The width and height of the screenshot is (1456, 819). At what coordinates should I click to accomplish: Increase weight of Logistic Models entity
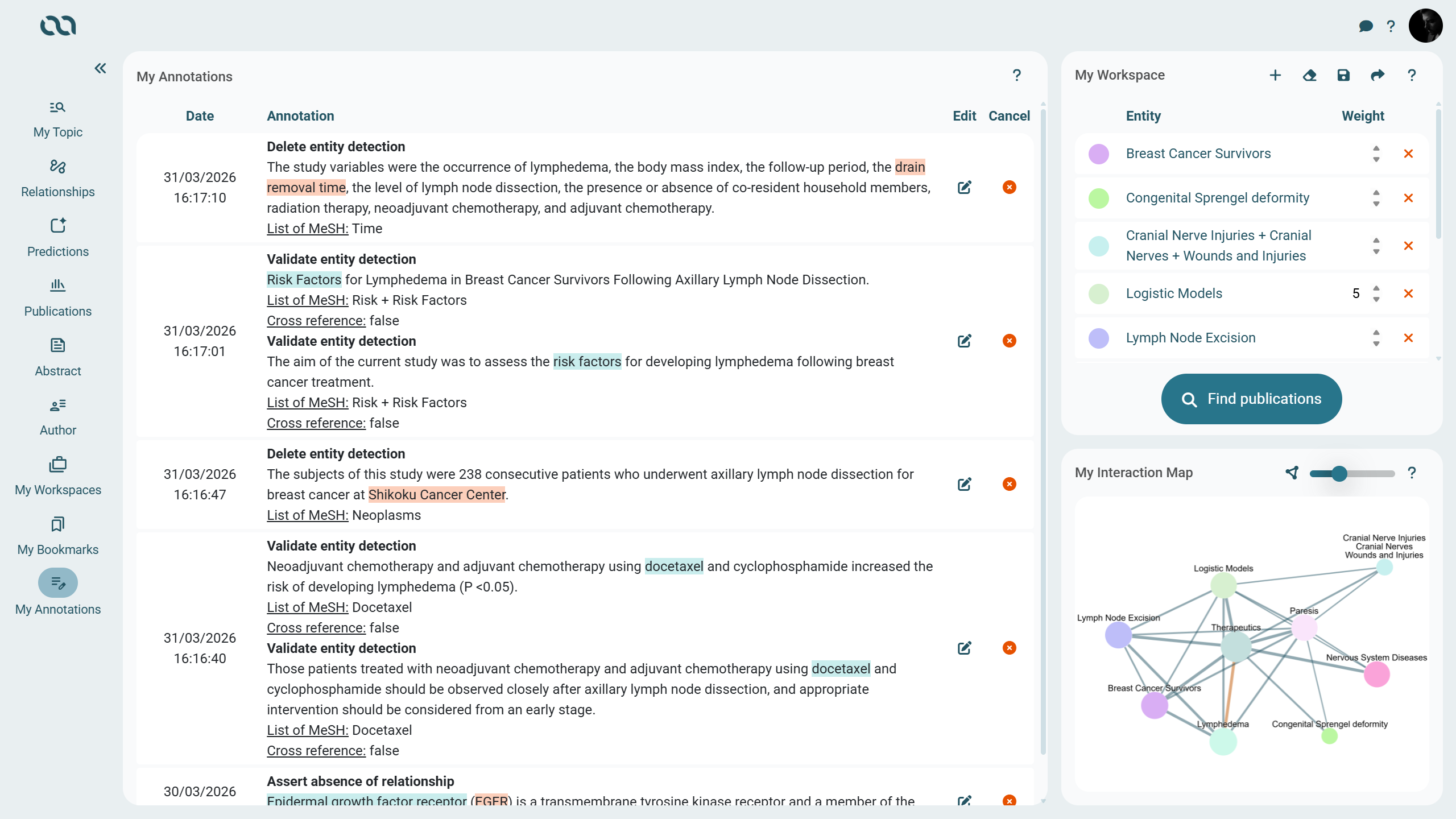[1376, 288]
